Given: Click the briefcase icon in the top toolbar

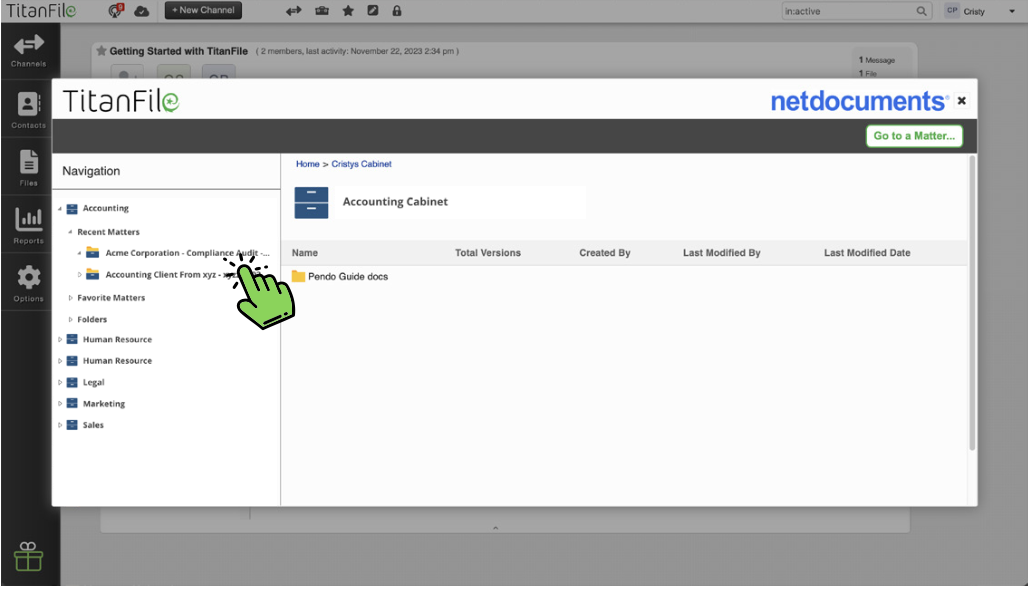Looking at the screenshot, I should 322,10.
